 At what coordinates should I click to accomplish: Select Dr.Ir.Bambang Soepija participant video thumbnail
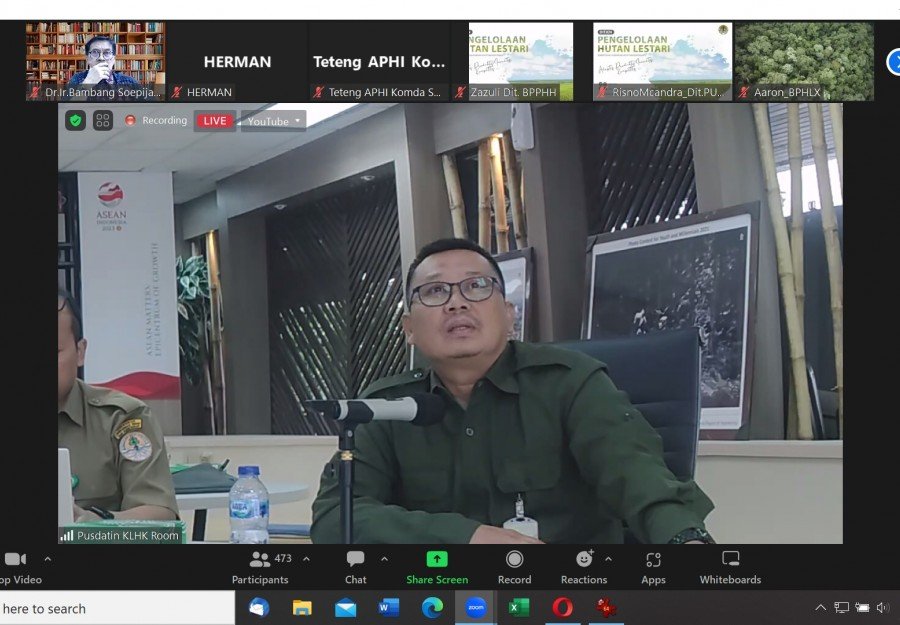(95, 61)
